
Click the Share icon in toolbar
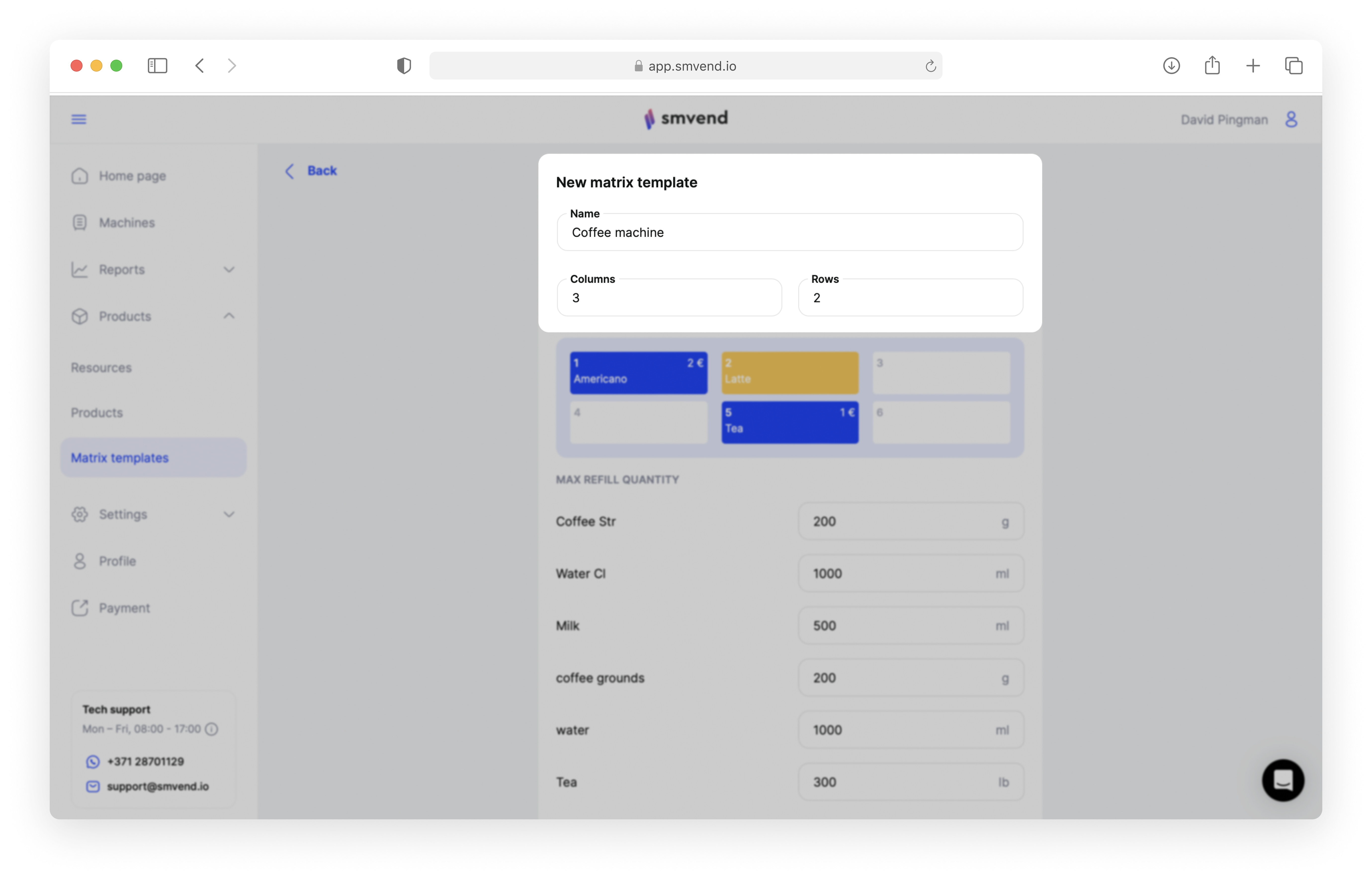[1212, 66]
